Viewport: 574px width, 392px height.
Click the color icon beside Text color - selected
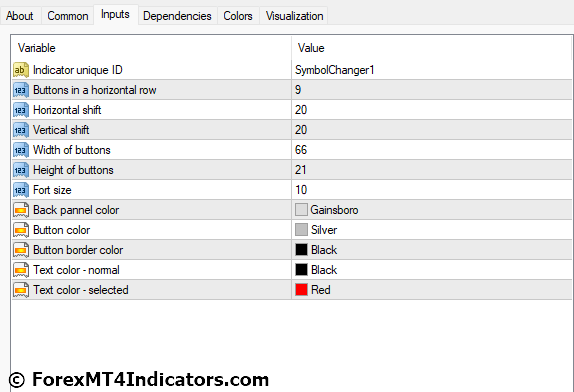(20, 290)
